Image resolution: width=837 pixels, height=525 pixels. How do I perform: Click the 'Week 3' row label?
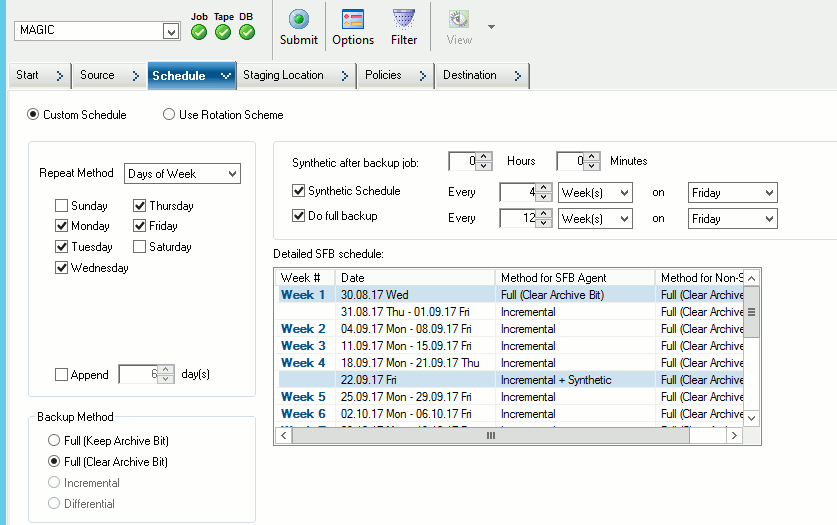[303, 346]
